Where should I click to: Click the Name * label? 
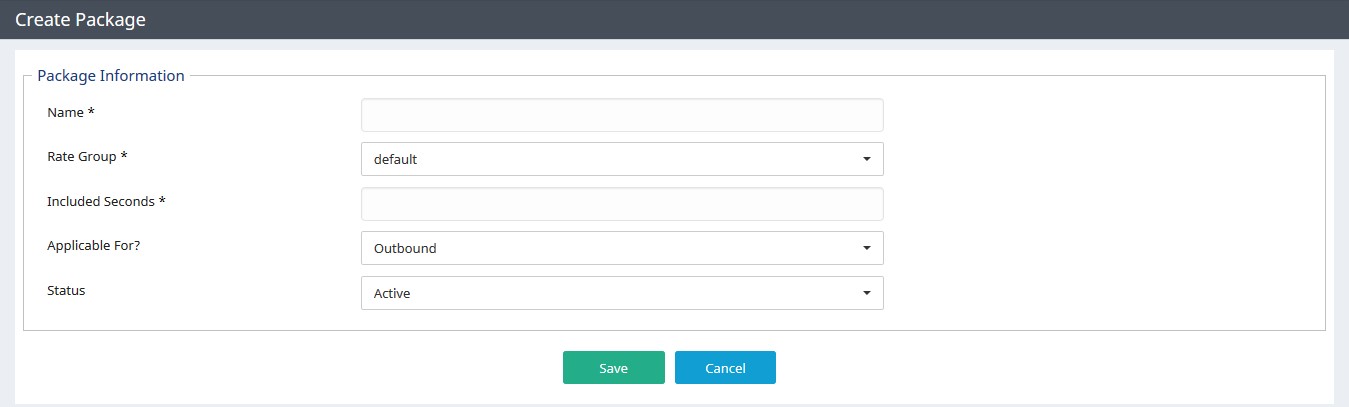click(x=71, y=112)
